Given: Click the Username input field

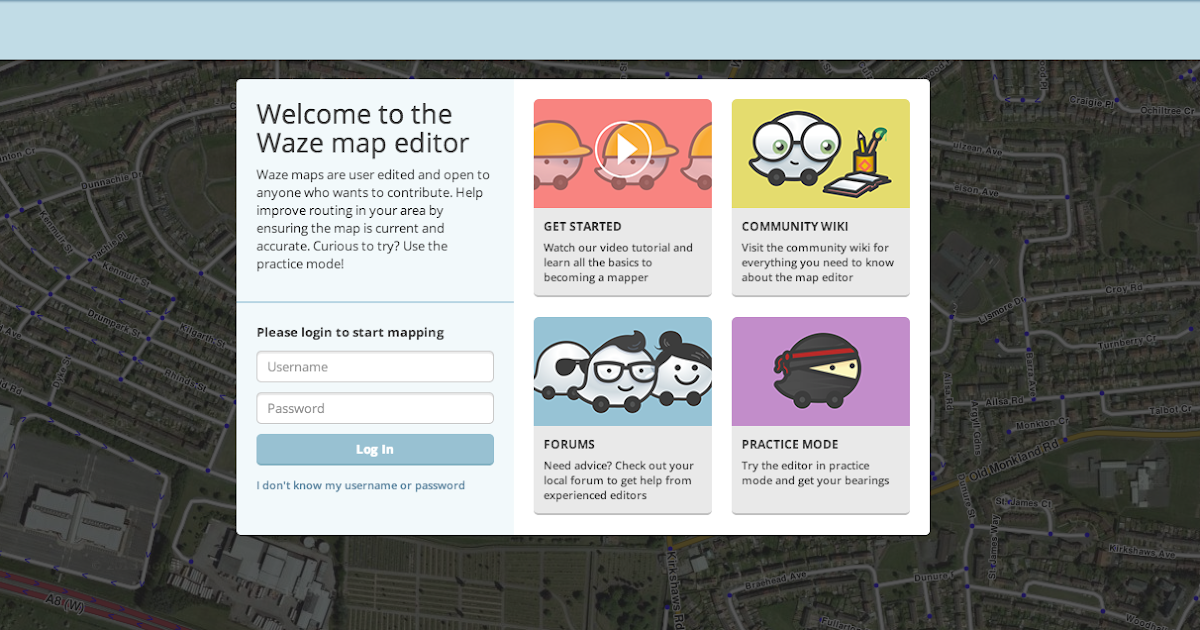Looking at the screenshot, I should coord(375,366).
